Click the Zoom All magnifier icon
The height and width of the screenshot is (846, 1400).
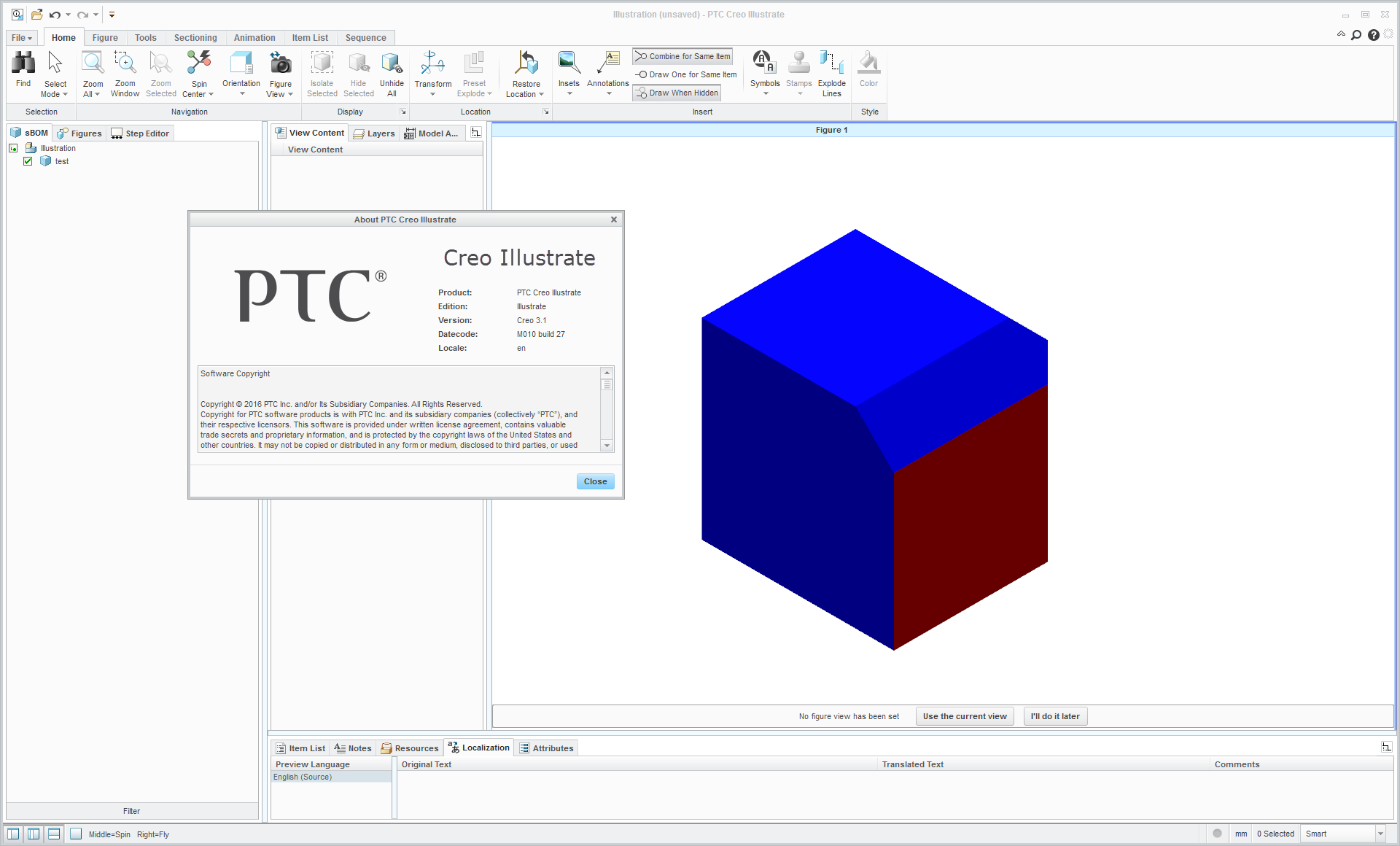pos(93,63)
